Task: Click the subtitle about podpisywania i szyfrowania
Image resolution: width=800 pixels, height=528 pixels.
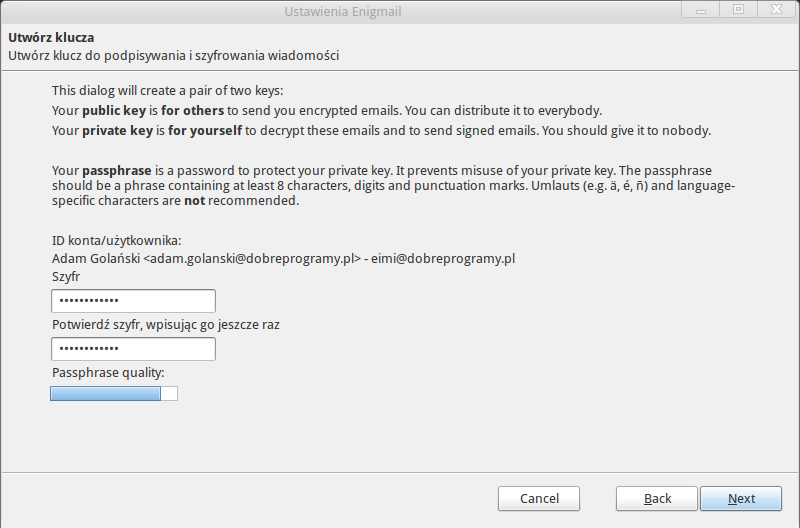Action: pos(173,56)
